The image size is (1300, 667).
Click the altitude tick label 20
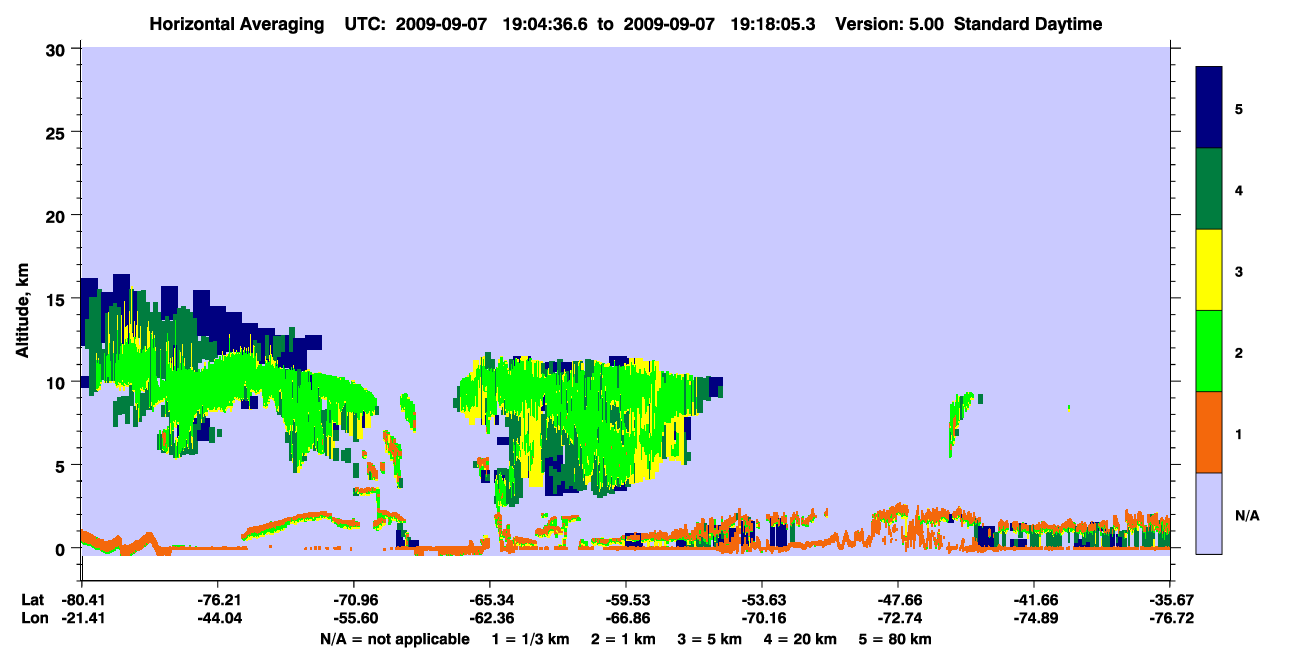pyautogui.click(x=57, y=215)
